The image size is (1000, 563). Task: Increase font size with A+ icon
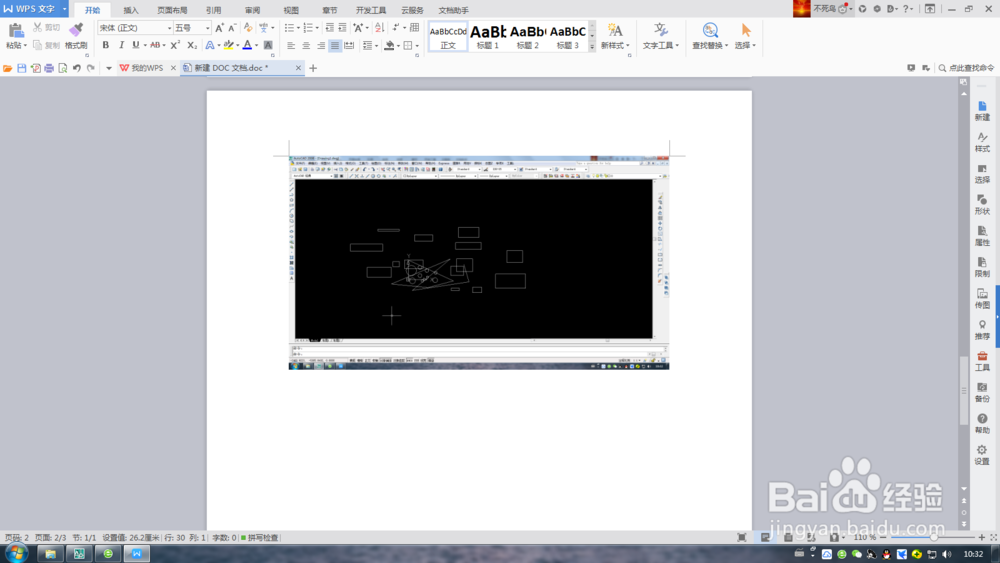[x=219, y=28]
